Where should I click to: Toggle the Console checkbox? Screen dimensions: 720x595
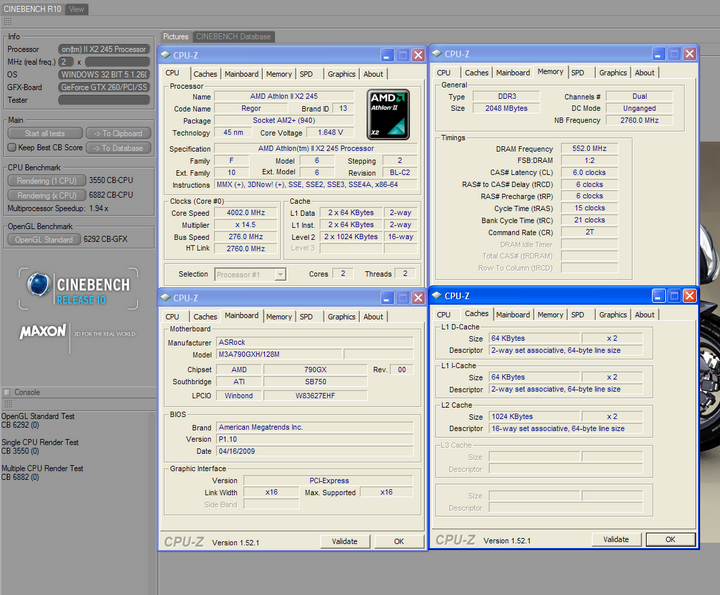coord(7,392)
